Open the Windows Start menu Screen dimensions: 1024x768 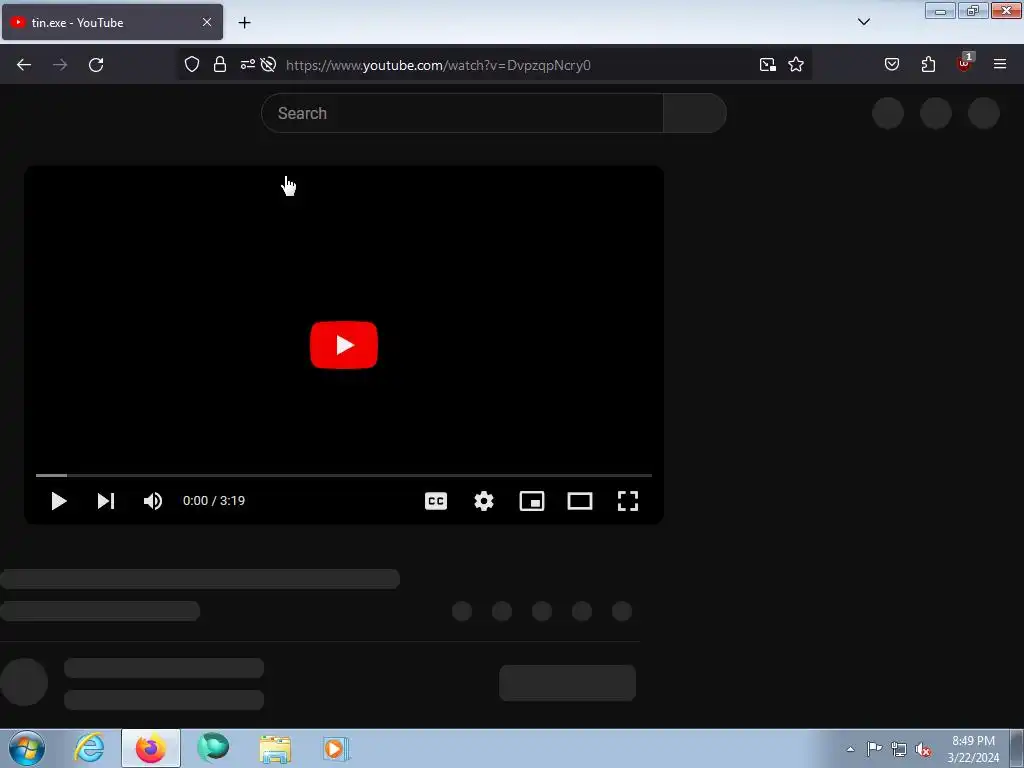(x=27, y=748)
